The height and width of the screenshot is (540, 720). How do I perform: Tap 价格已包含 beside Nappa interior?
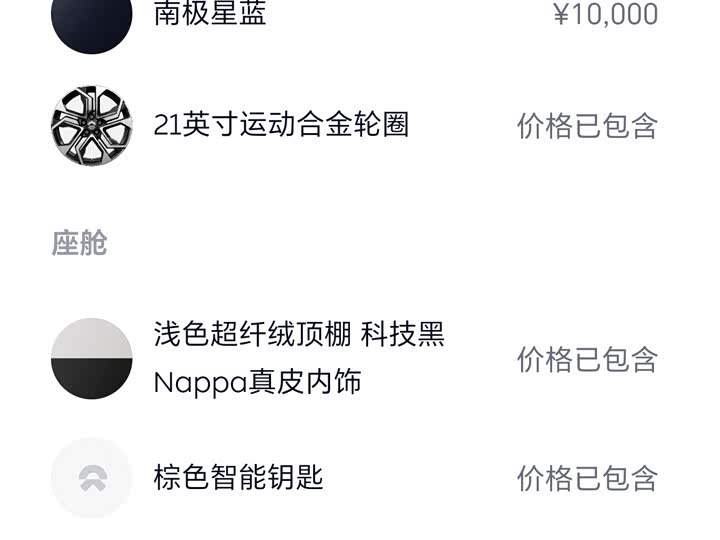[x=587, y=359]
